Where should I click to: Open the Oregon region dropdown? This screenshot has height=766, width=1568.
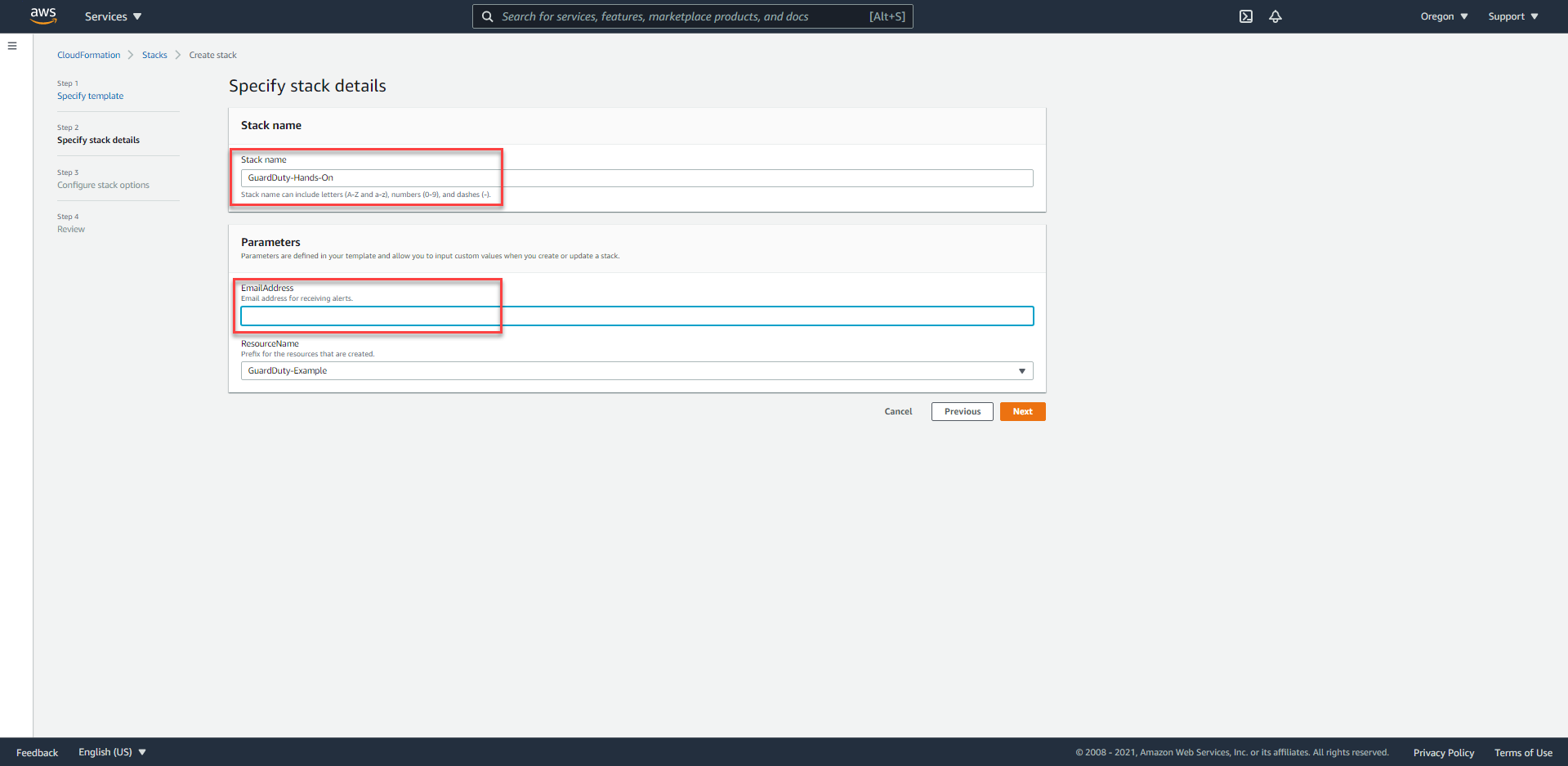(x=1444, y=16)
